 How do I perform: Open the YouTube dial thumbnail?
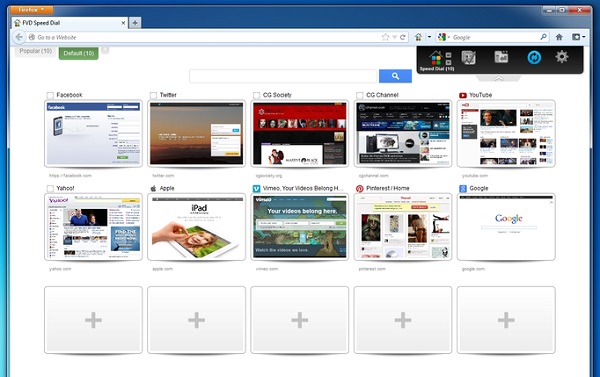click(506, 134)
